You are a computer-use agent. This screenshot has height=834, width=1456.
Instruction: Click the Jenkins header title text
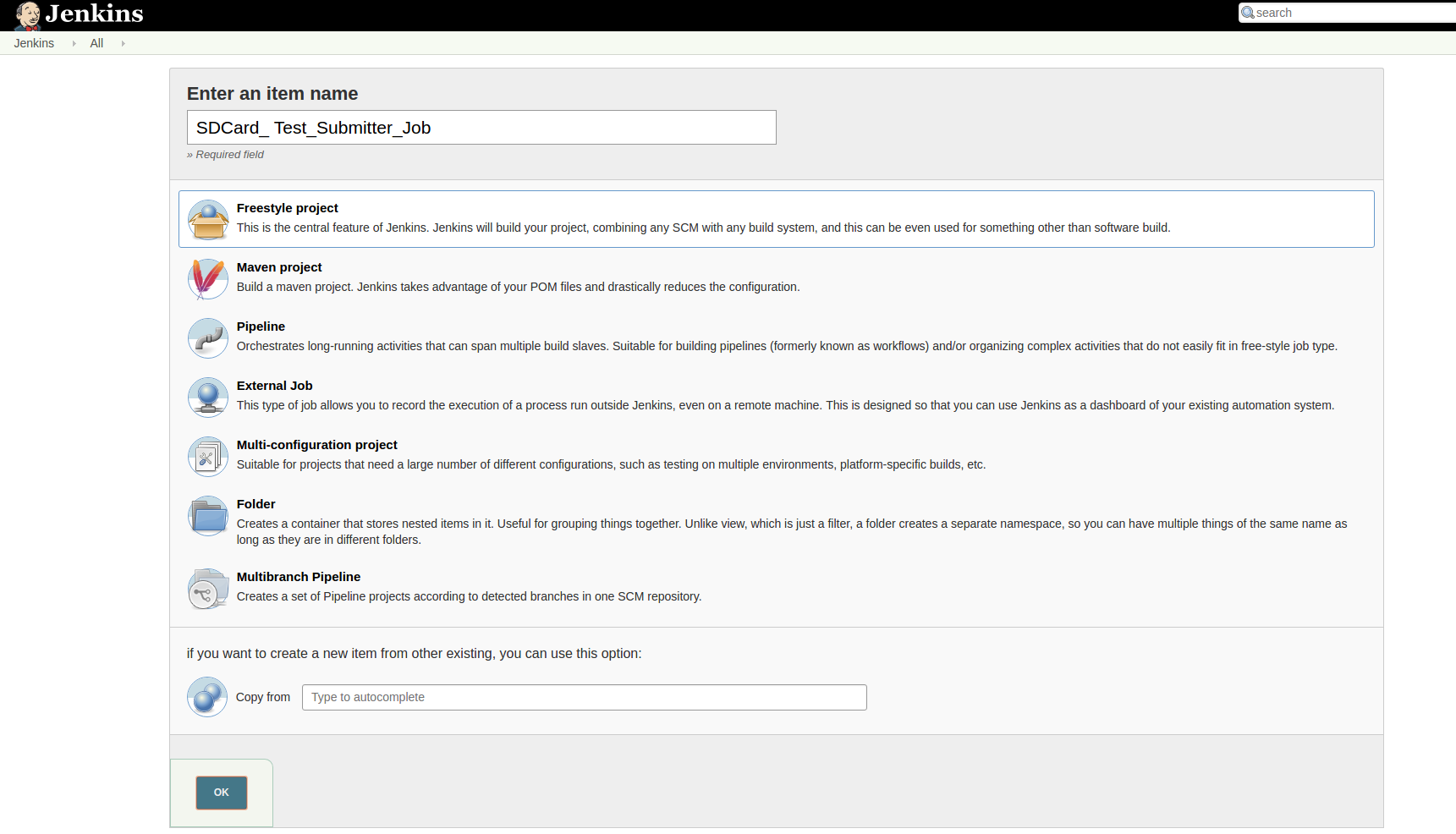[94, 14]
